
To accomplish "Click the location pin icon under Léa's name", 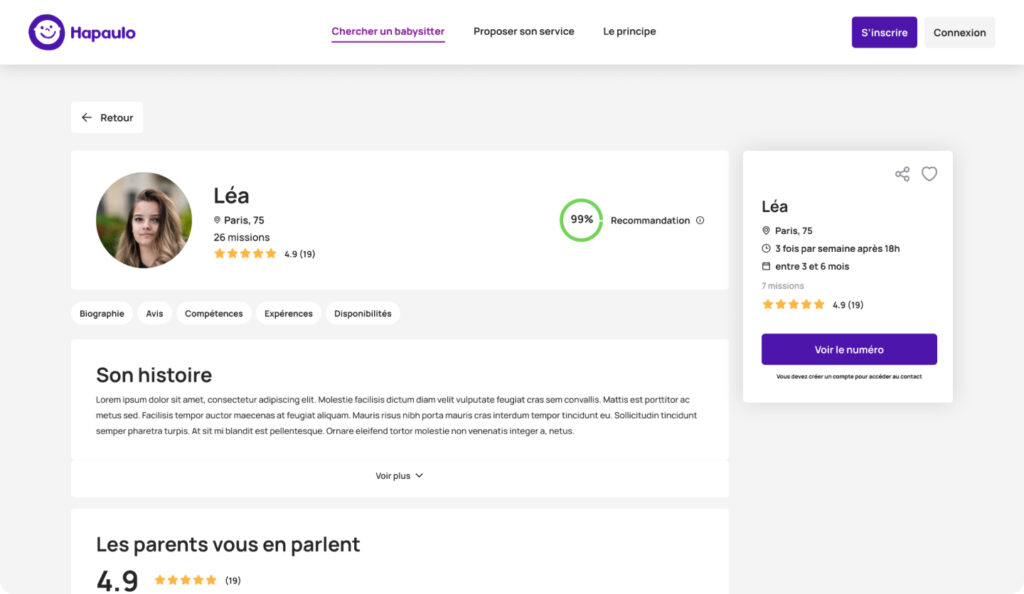I will click(217, 220).
